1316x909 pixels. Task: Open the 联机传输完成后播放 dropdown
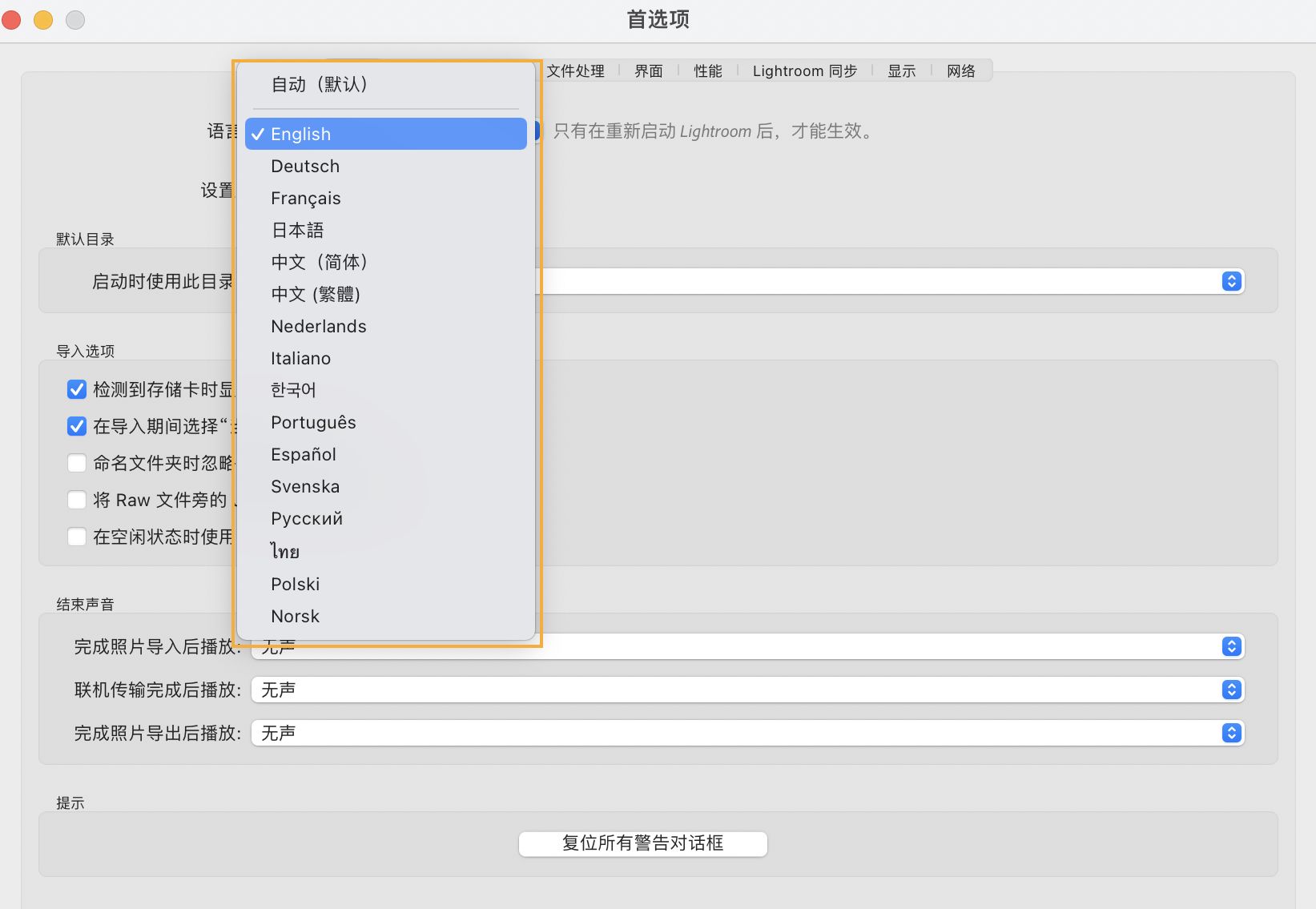tap(1231, 690)
